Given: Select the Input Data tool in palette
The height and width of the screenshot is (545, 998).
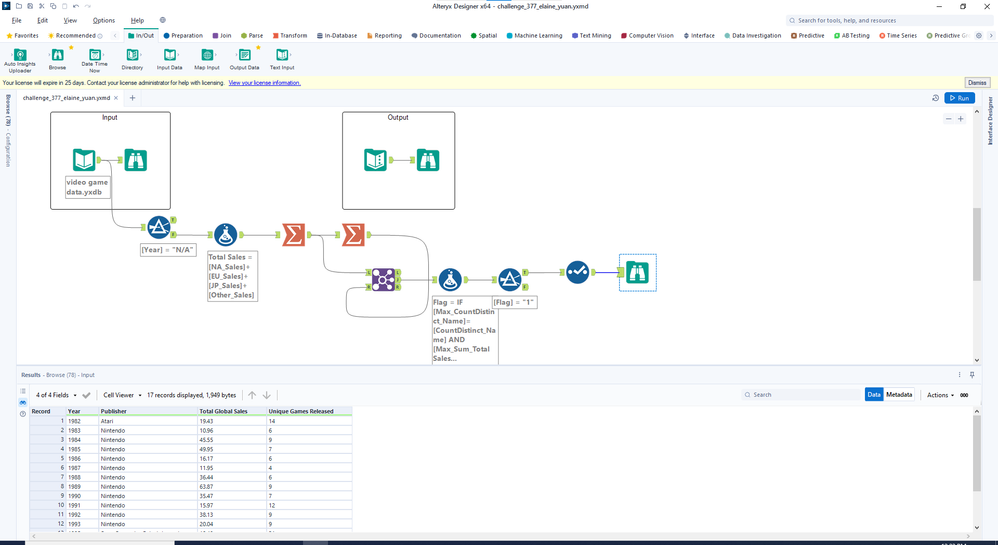Looking at the screenshot, I should tap(169, 59).
